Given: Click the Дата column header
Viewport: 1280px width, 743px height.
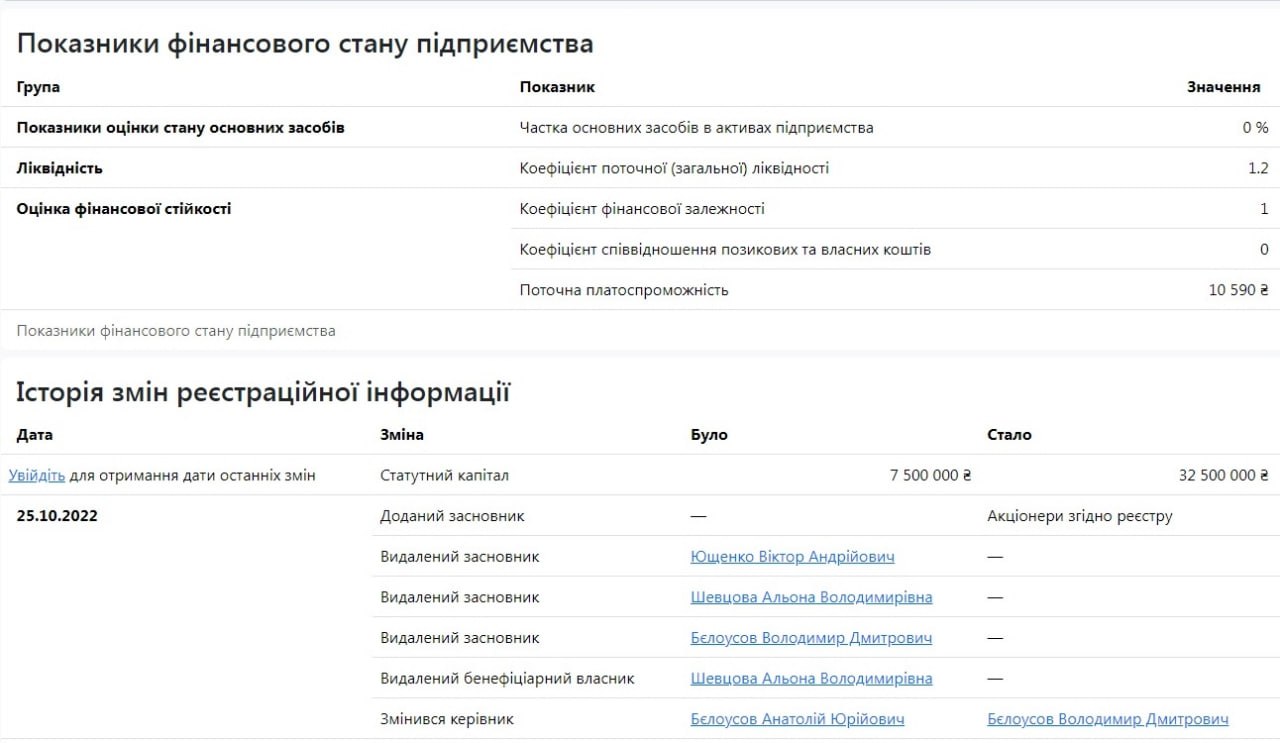Looking at the screenshot, I should [35, 435].
